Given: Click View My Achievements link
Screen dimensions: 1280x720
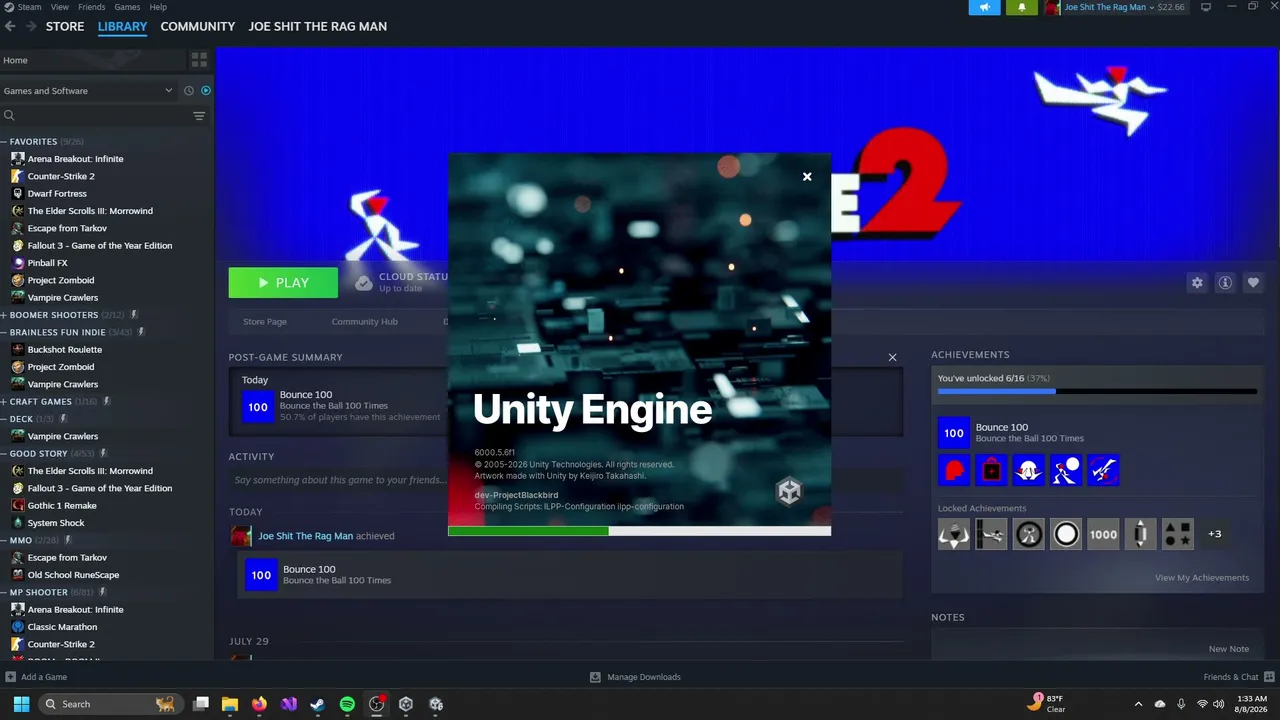Looking at the screenshot, I should click(1202, 578).
